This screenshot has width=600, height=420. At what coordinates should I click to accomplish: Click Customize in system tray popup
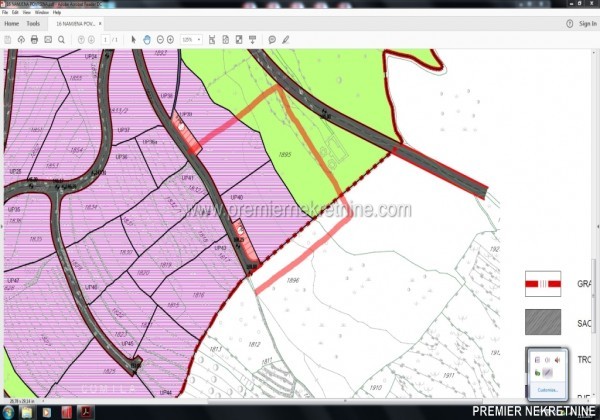(546, 389)
